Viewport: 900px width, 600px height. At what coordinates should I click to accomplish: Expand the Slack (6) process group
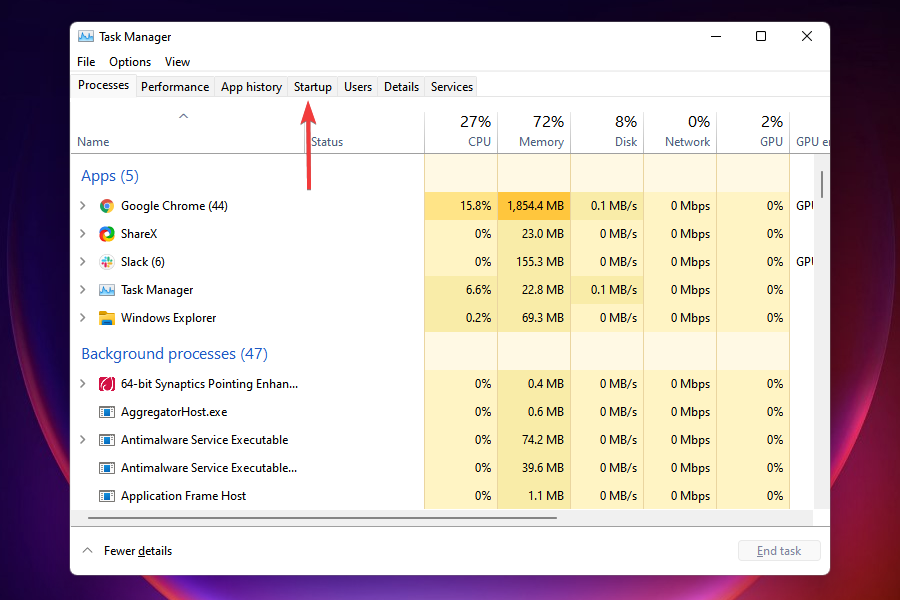pyautogui.click(x=83, y=262)
